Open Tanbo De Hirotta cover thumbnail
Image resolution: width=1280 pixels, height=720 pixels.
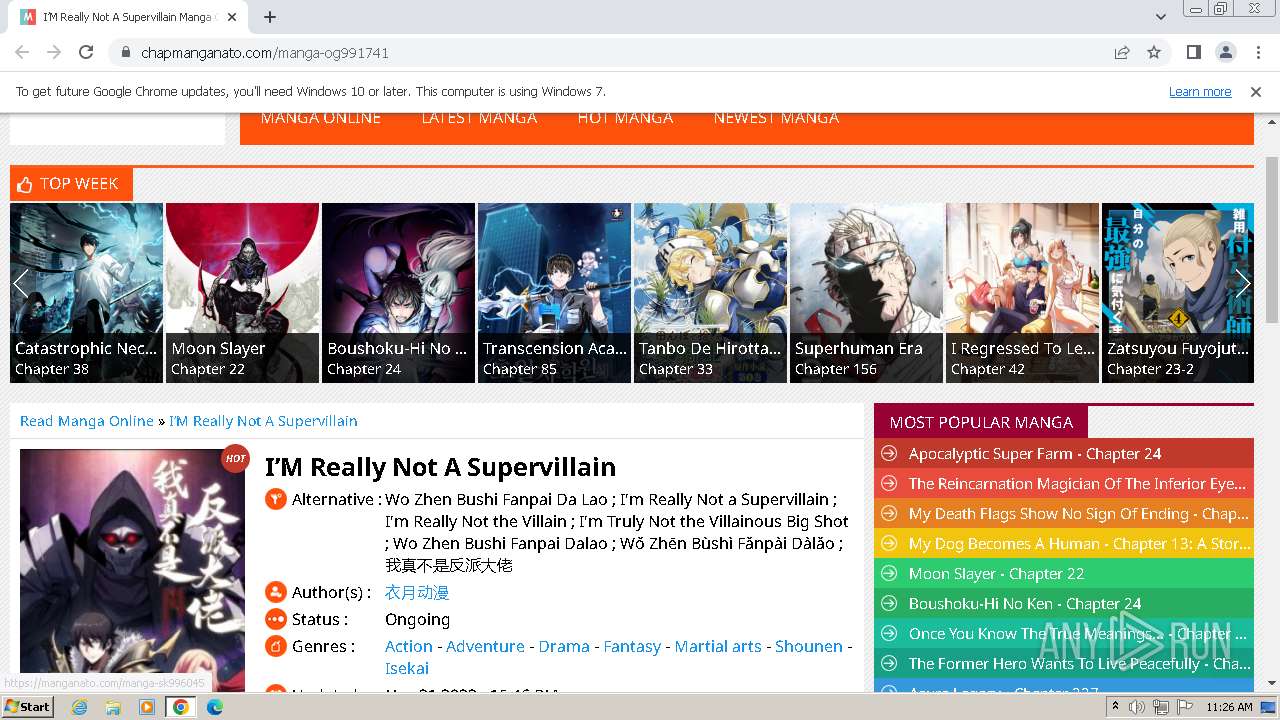click(x=710, y=293)
